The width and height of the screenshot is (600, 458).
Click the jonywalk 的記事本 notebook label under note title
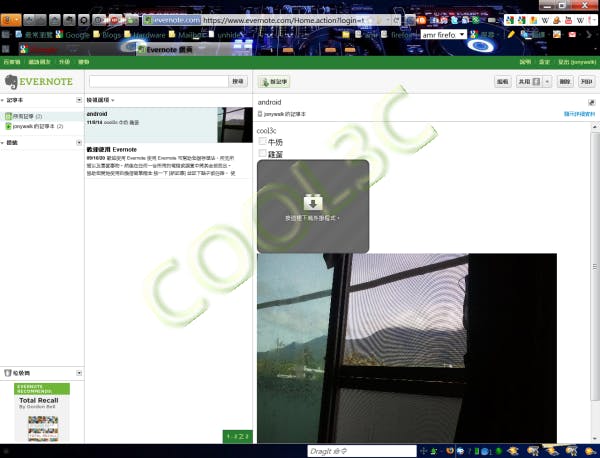coord(282,114)
